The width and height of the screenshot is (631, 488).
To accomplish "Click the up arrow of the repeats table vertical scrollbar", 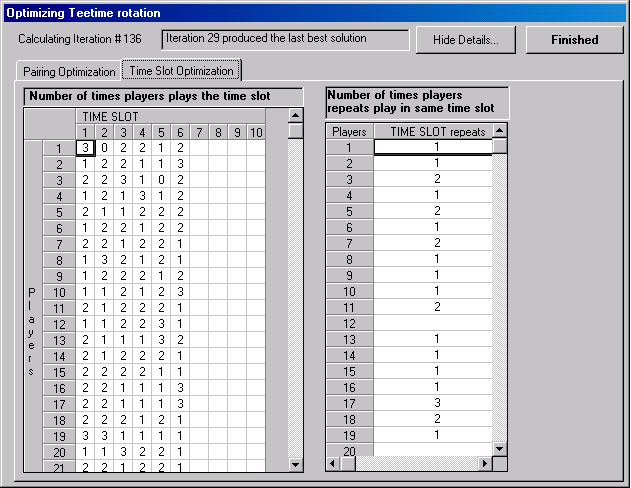I will click(x=499, y=130).
